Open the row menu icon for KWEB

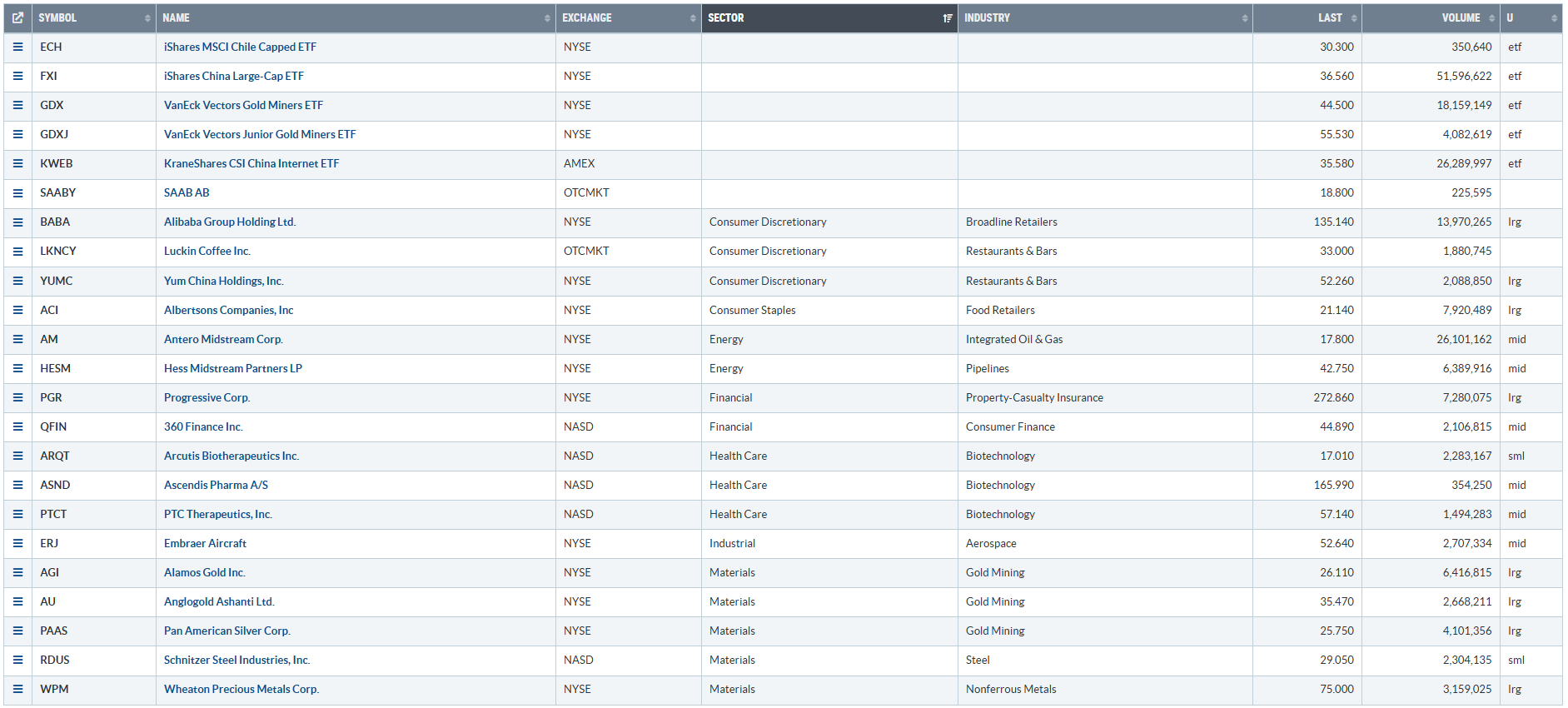tap(17, 163)
